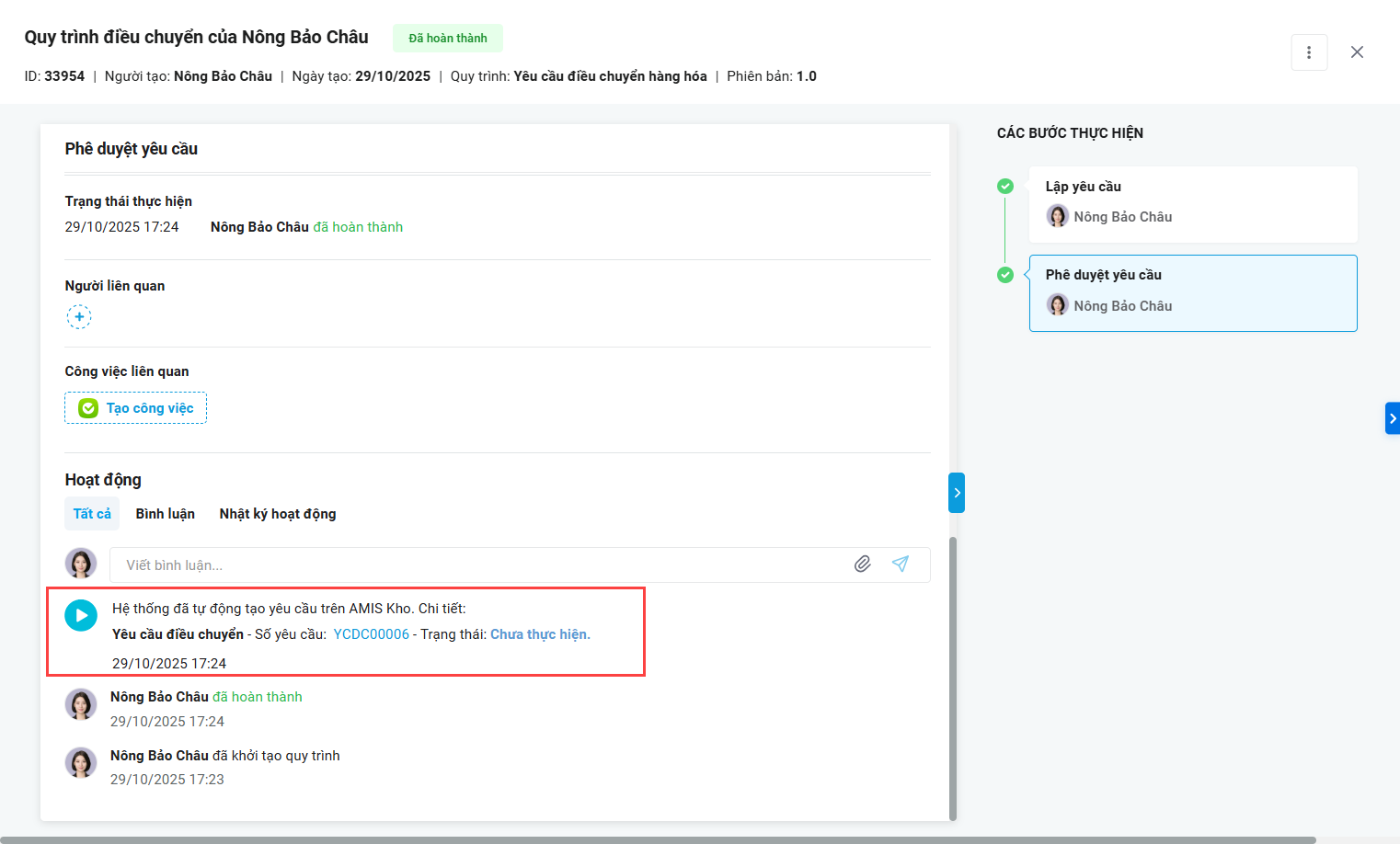Click the horizontal scrollbar at the bottom
The height and width of the screenshot is (844, 1400).
(x=658, y=839)
